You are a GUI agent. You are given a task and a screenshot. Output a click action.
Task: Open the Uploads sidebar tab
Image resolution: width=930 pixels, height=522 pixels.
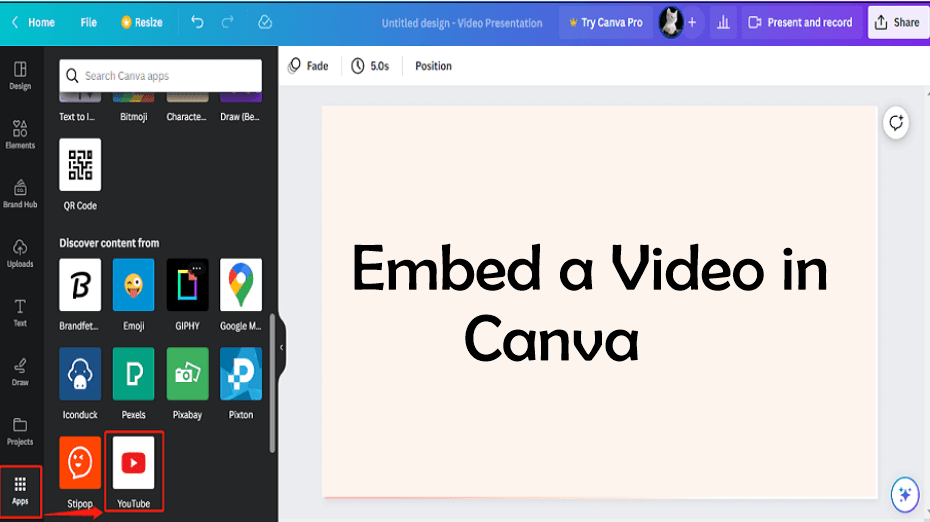pos(20,253)
